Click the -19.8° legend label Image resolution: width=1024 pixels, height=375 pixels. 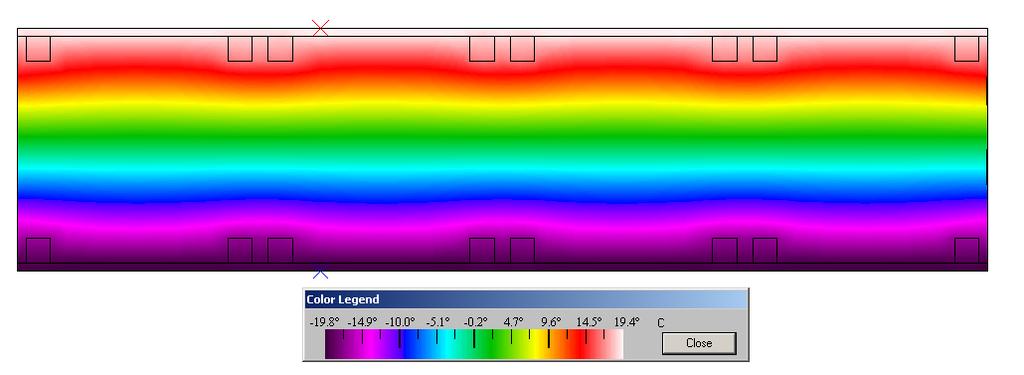click(325, 322)
